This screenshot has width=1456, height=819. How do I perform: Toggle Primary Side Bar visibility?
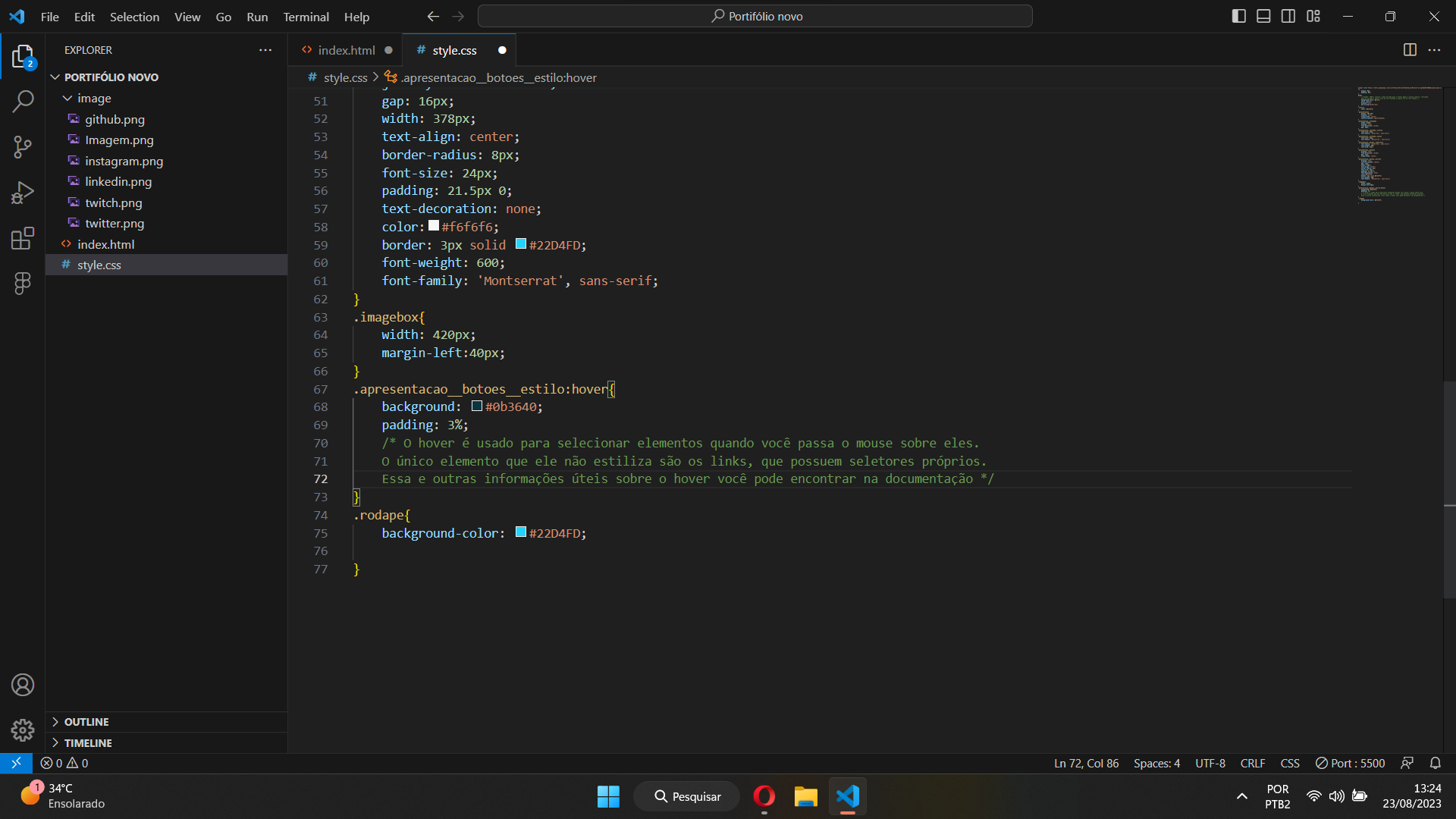[x=1239, y=16]
